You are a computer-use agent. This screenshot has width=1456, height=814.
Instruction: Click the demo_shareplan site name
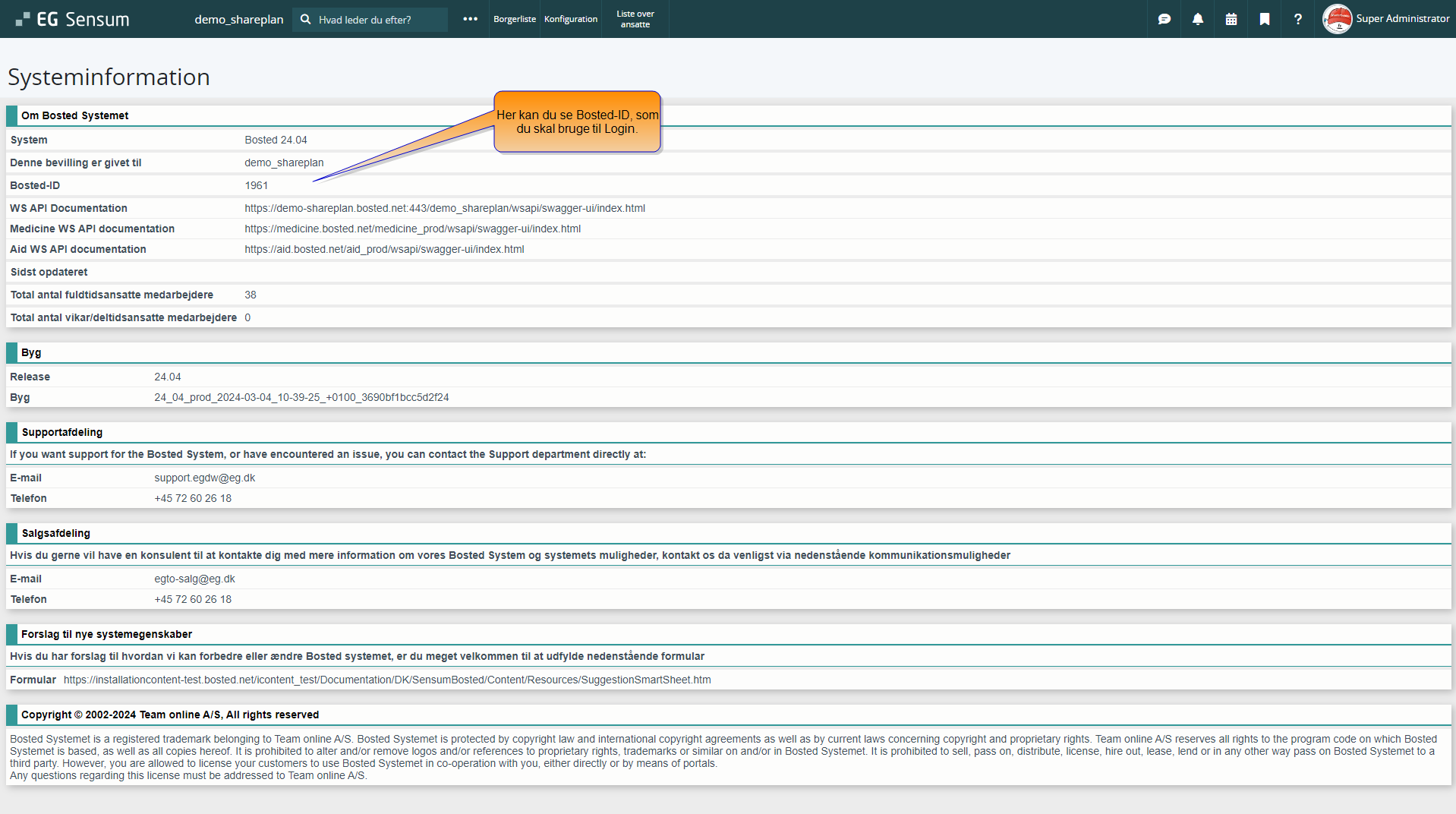(x=238, y=19)
